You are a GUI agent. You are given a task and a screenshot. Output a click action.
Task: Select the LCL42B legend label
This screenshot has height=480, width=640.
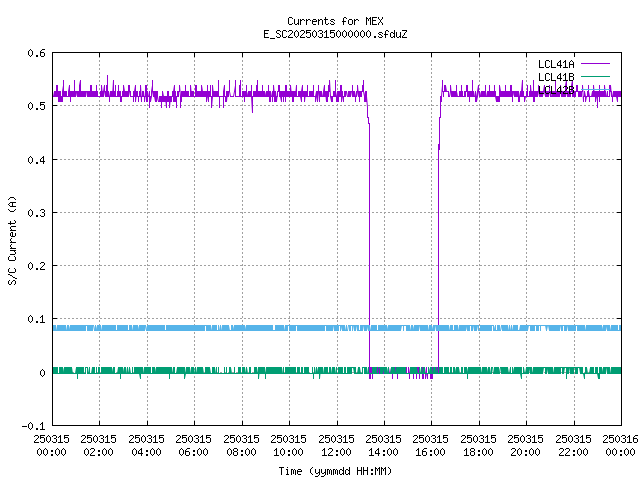coord(556,90)
